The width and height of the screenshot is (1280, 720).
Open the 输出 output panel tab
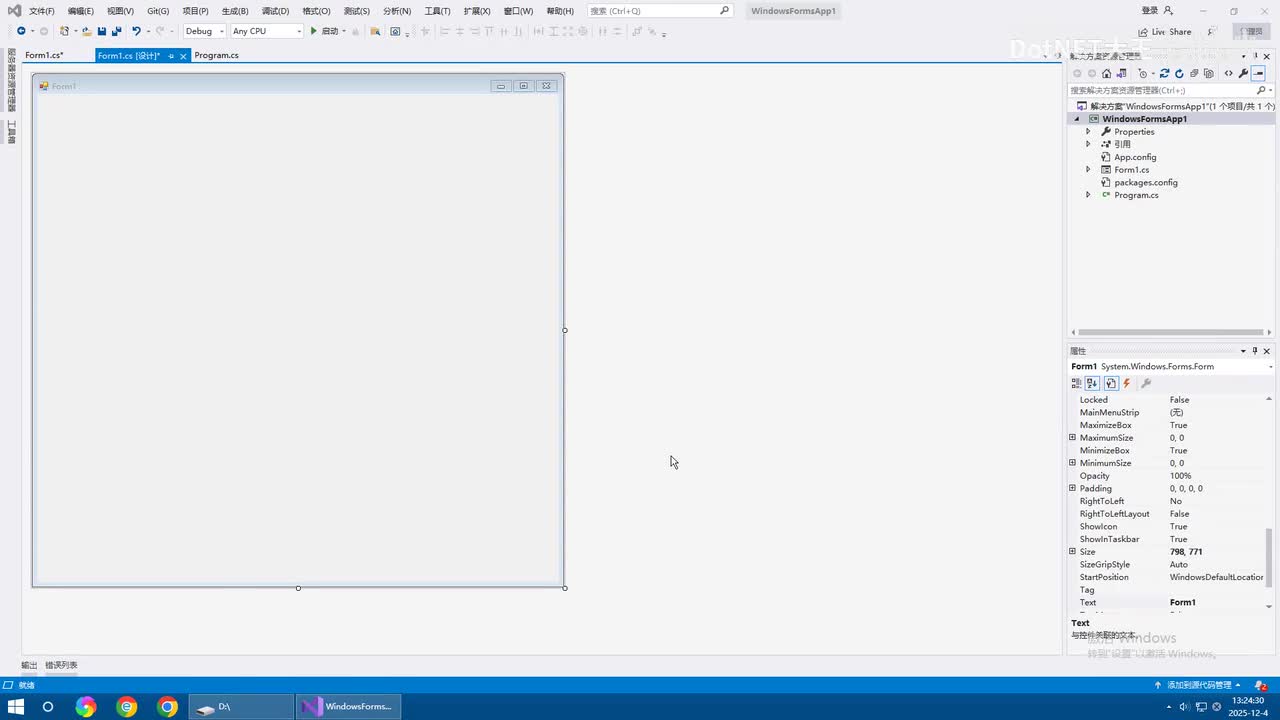[29, 665]
